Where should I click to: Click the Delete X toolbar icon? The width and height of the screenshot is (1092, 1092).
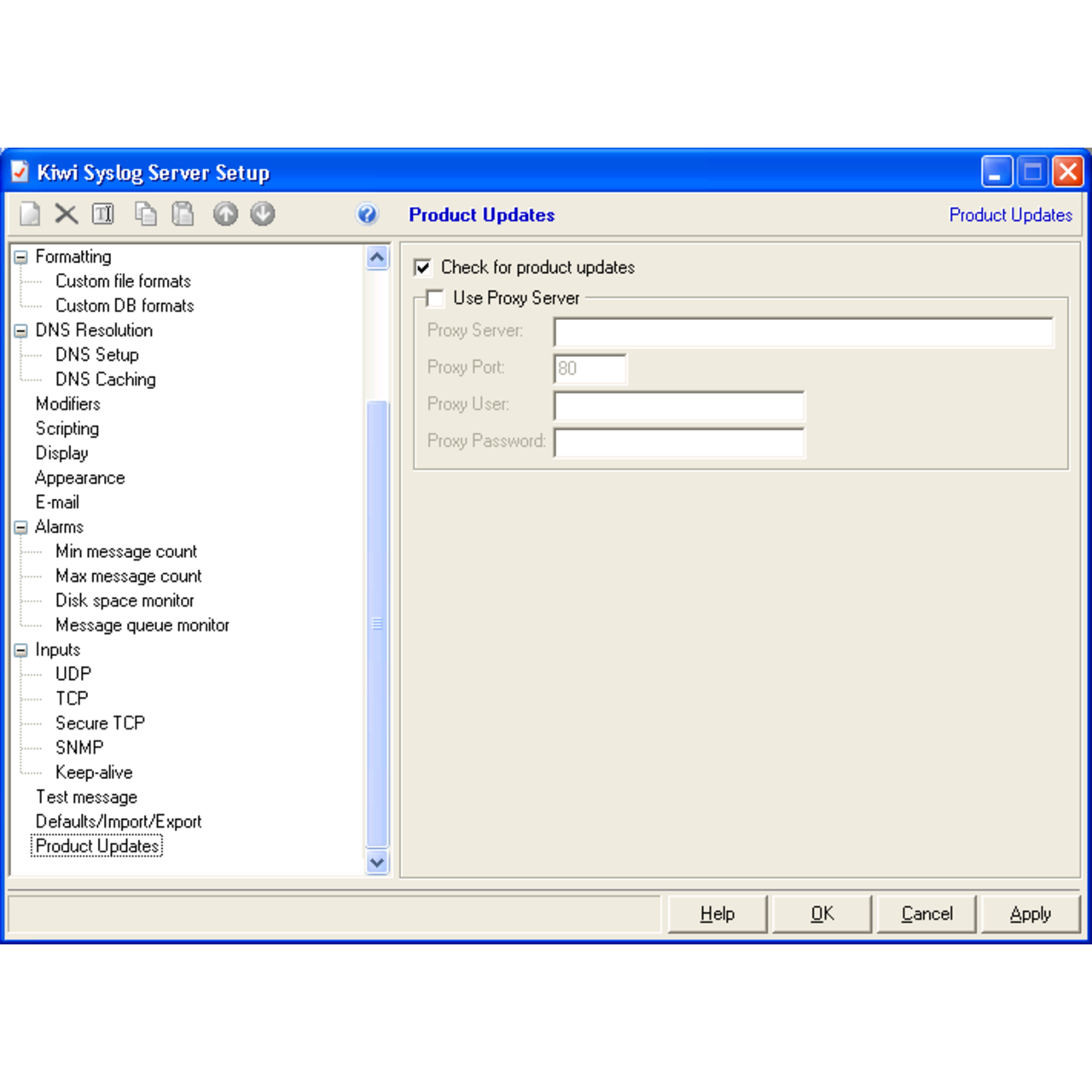click(x=67, y=213)
